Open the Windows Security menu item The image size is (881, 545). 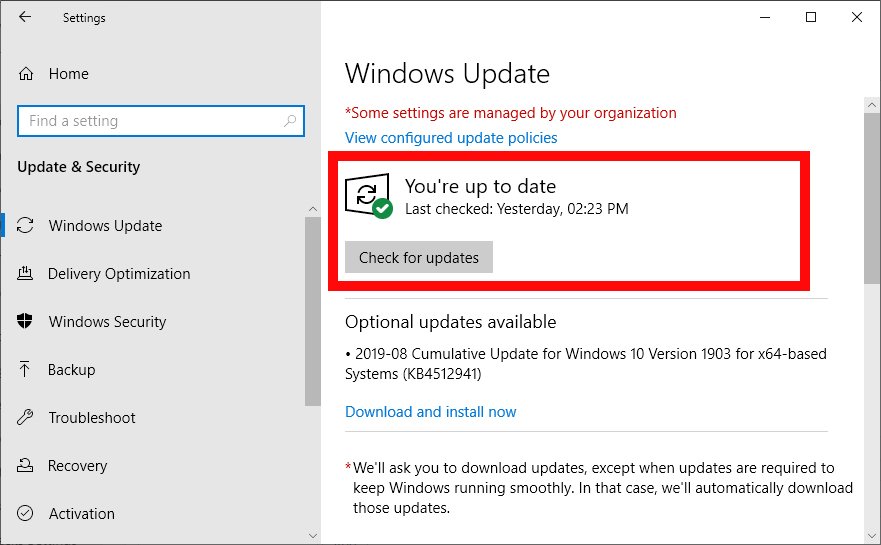click(x=107, y=322)
